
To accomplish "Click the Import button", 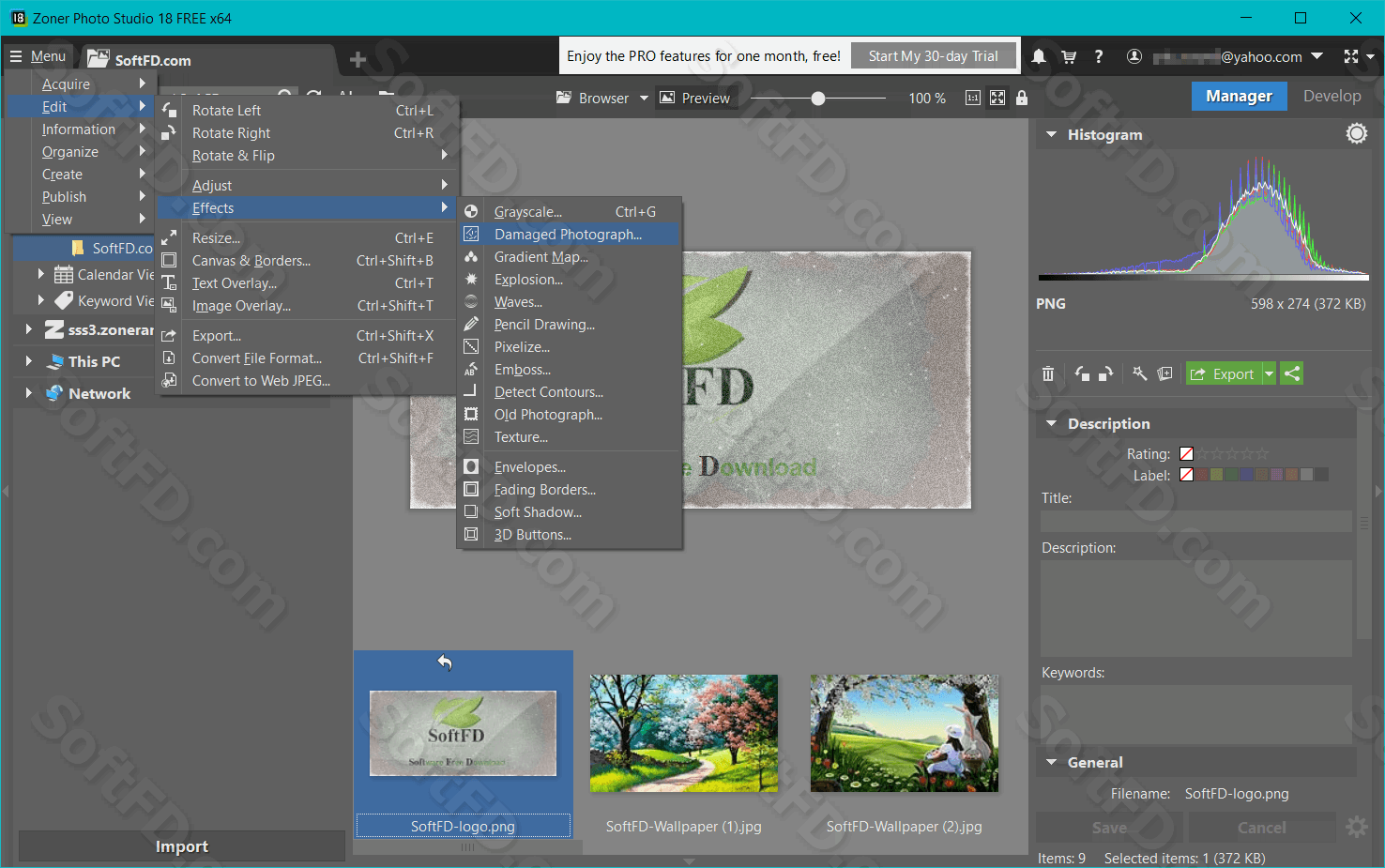I will point(182,846).
